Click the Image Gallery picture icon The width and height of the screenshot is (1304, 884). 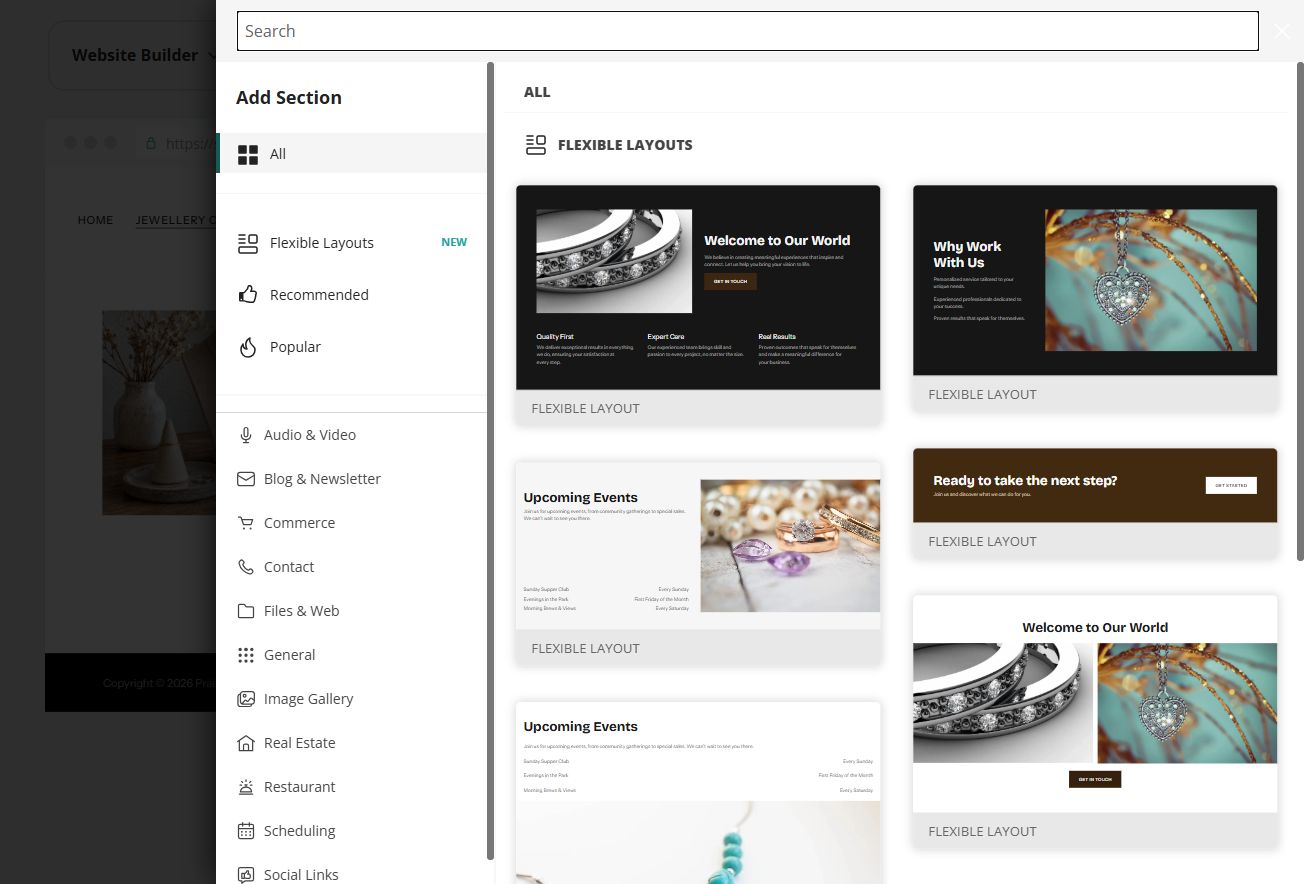point(246,699)
